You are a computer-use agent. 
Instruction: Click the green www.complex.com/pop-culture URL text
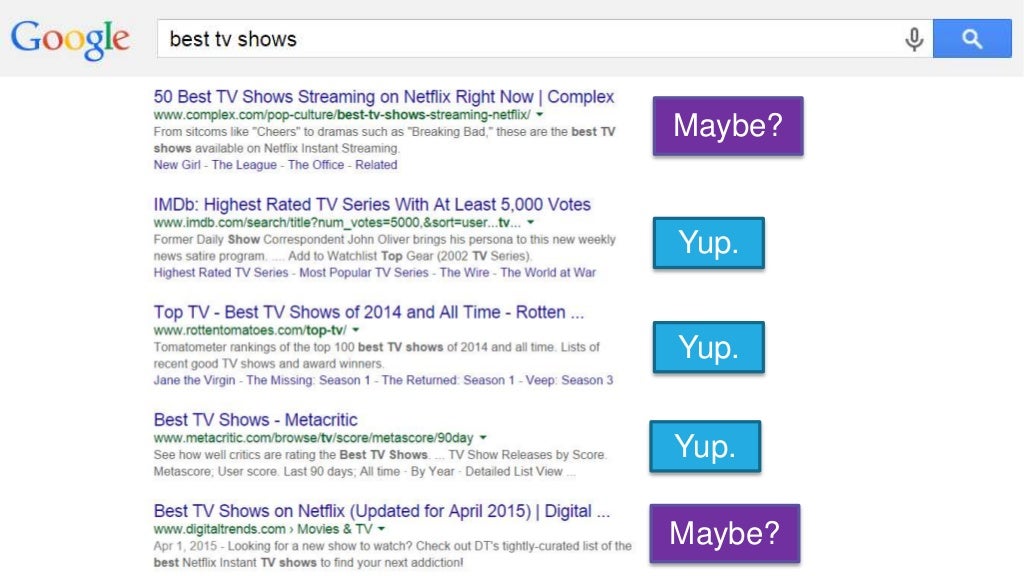342,115
